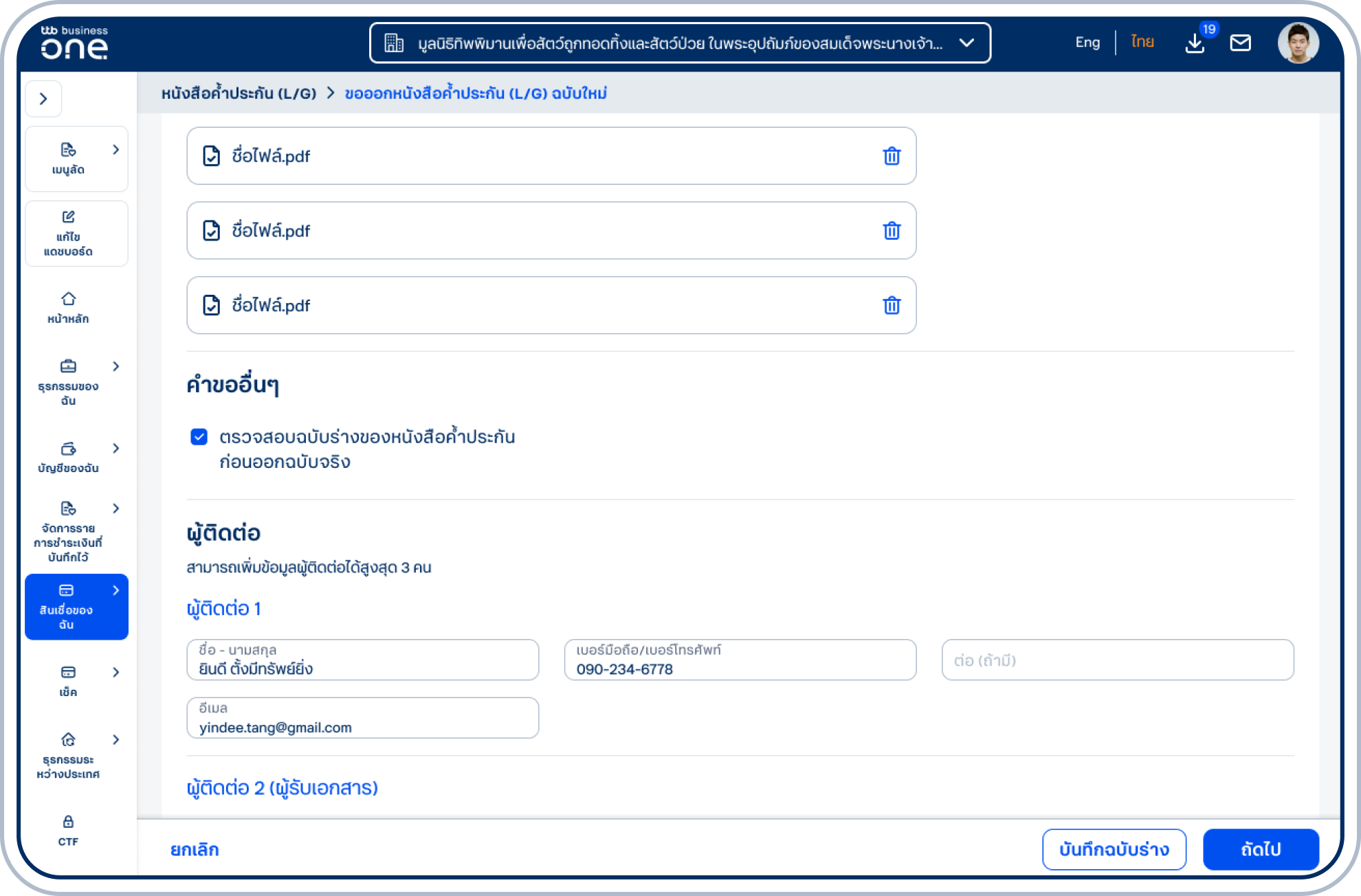Screen dimensions: 1361x896
Task: Click the first ชื่อไฟล์.pdf file name
Action: (271, 156)
